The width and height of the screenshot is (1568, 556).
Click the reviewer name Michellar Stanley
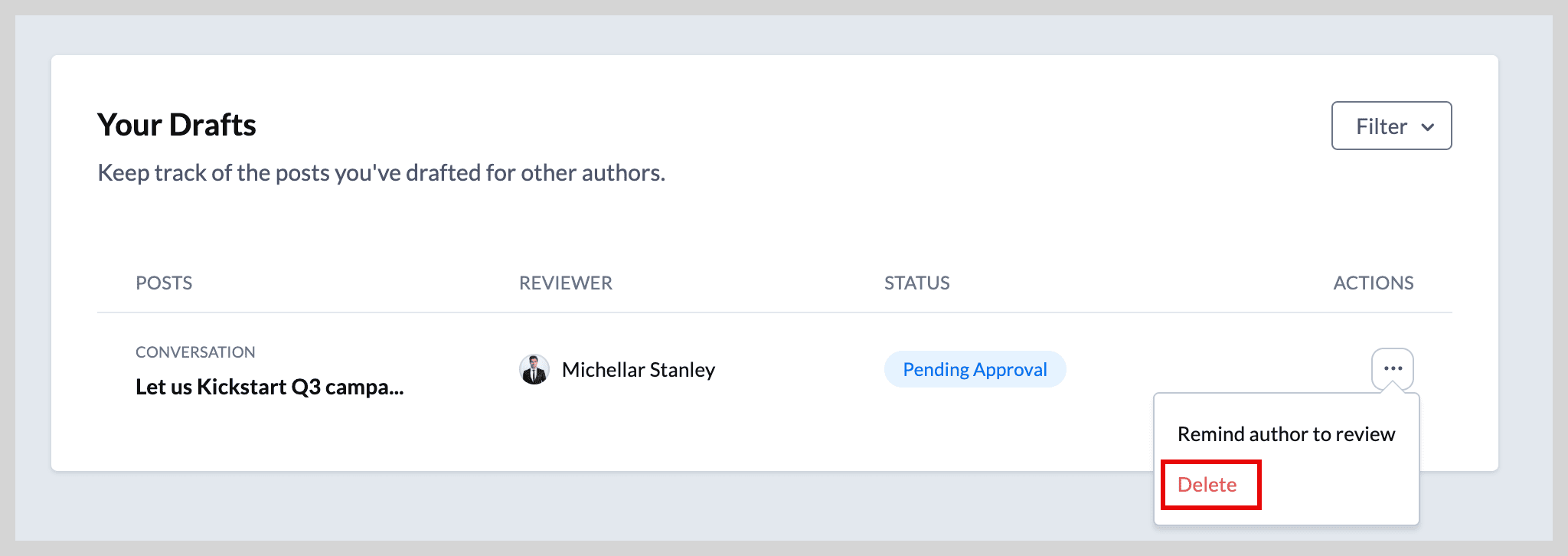639,370
